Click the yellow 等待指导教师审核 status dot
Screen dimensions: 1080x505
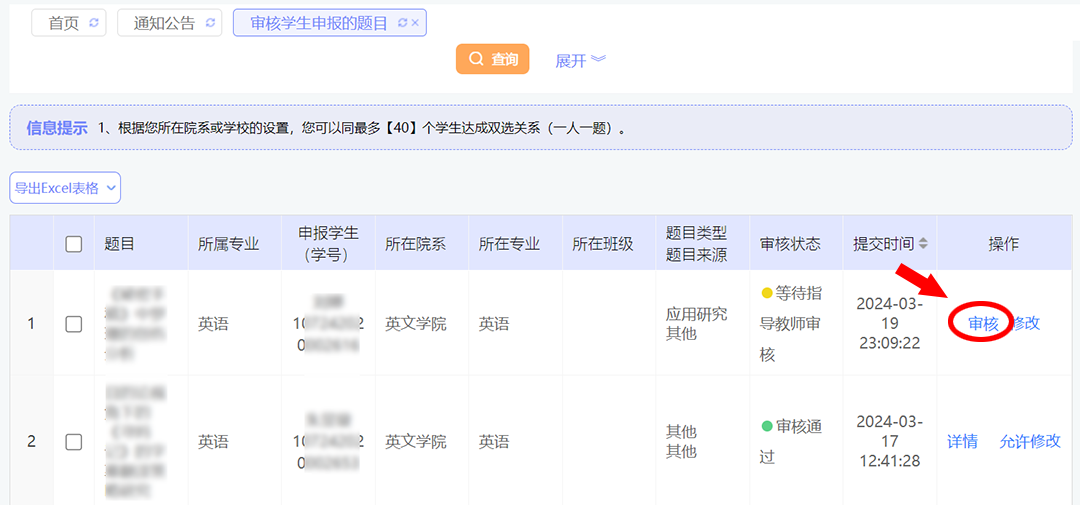point(767,293)
